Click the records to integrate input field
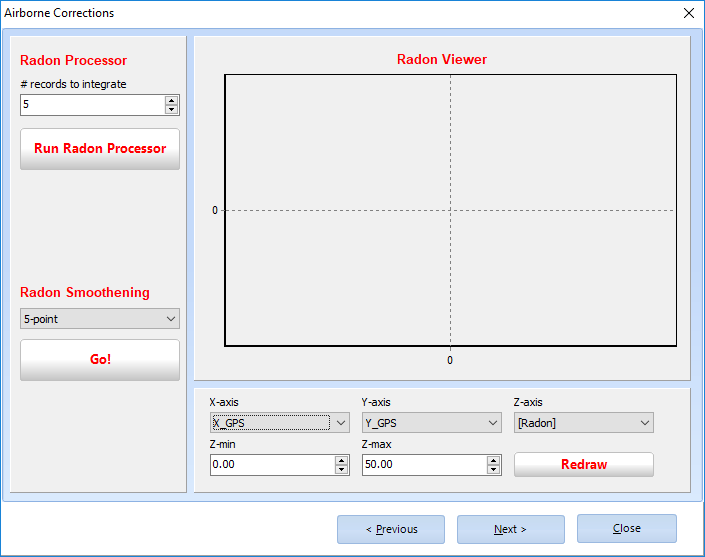 click(90, 105)
